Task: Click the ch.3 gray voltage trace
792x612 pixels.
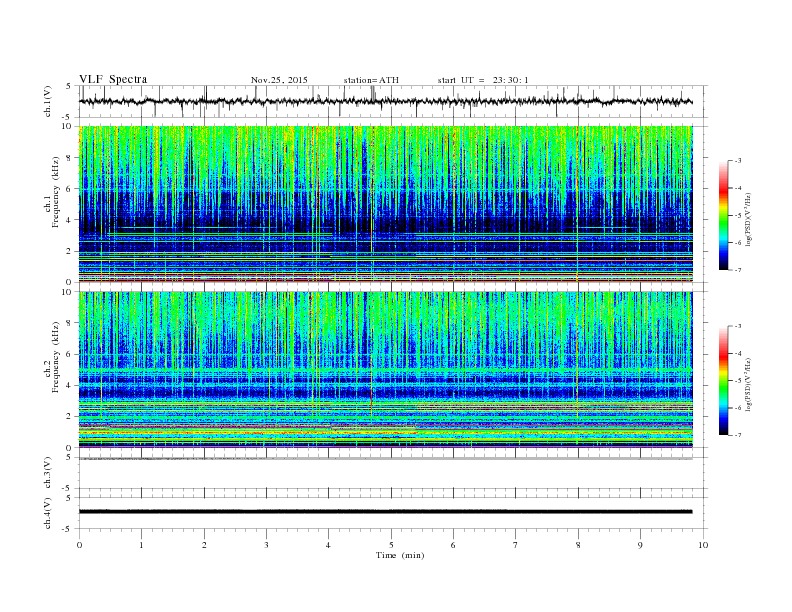Action: point(385,458)
